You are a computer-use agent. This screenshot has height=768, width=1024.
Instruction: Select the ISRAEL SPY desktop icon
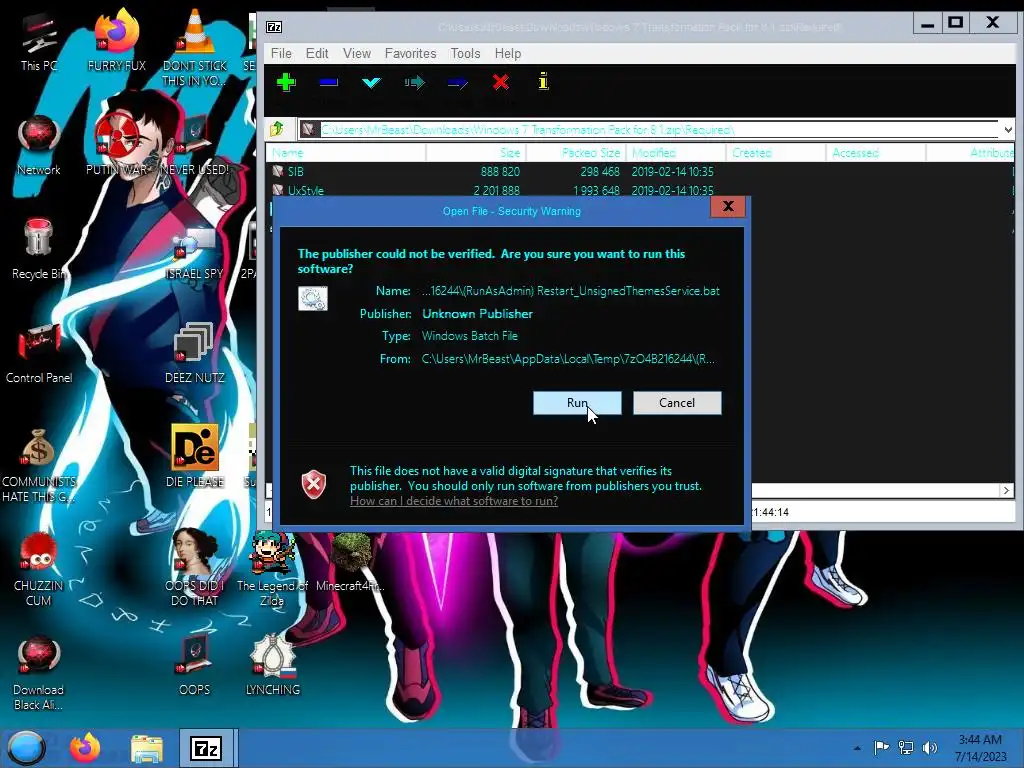point(195,255)
